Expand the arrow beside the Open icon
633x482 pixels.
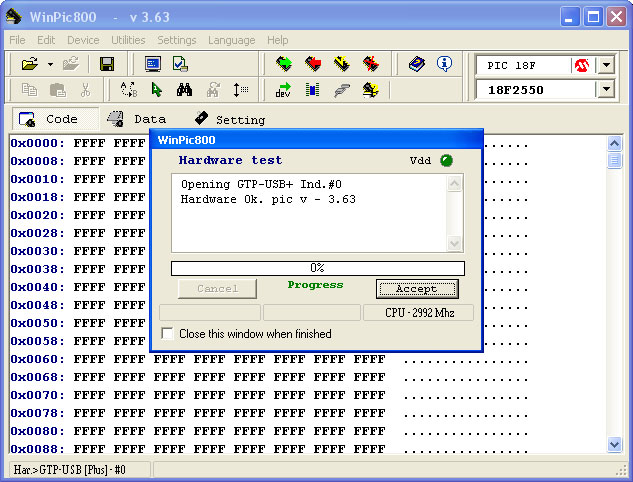(50, 64)
